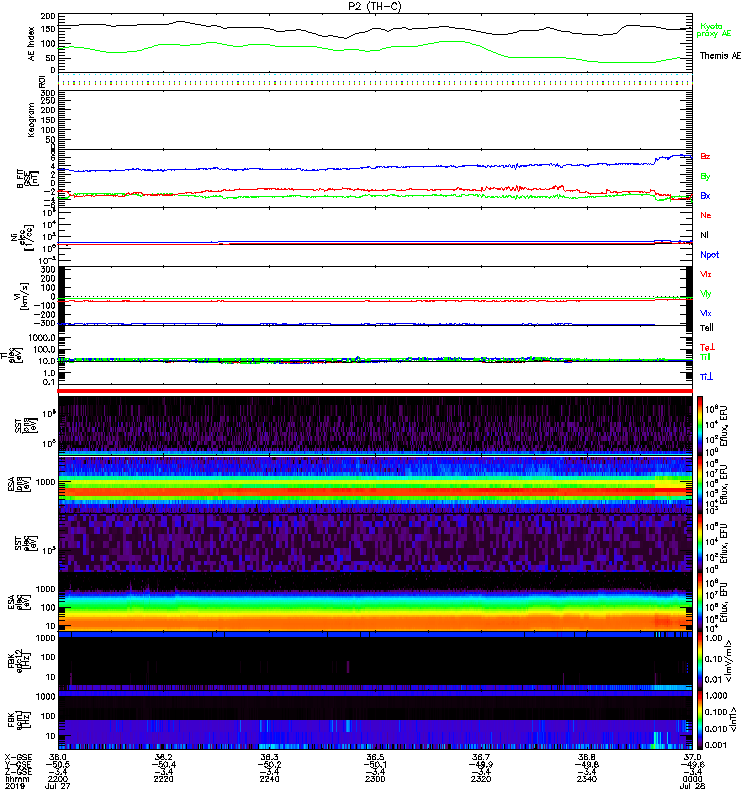
Task: Select the Themis AE legend label
Action: 720,56
